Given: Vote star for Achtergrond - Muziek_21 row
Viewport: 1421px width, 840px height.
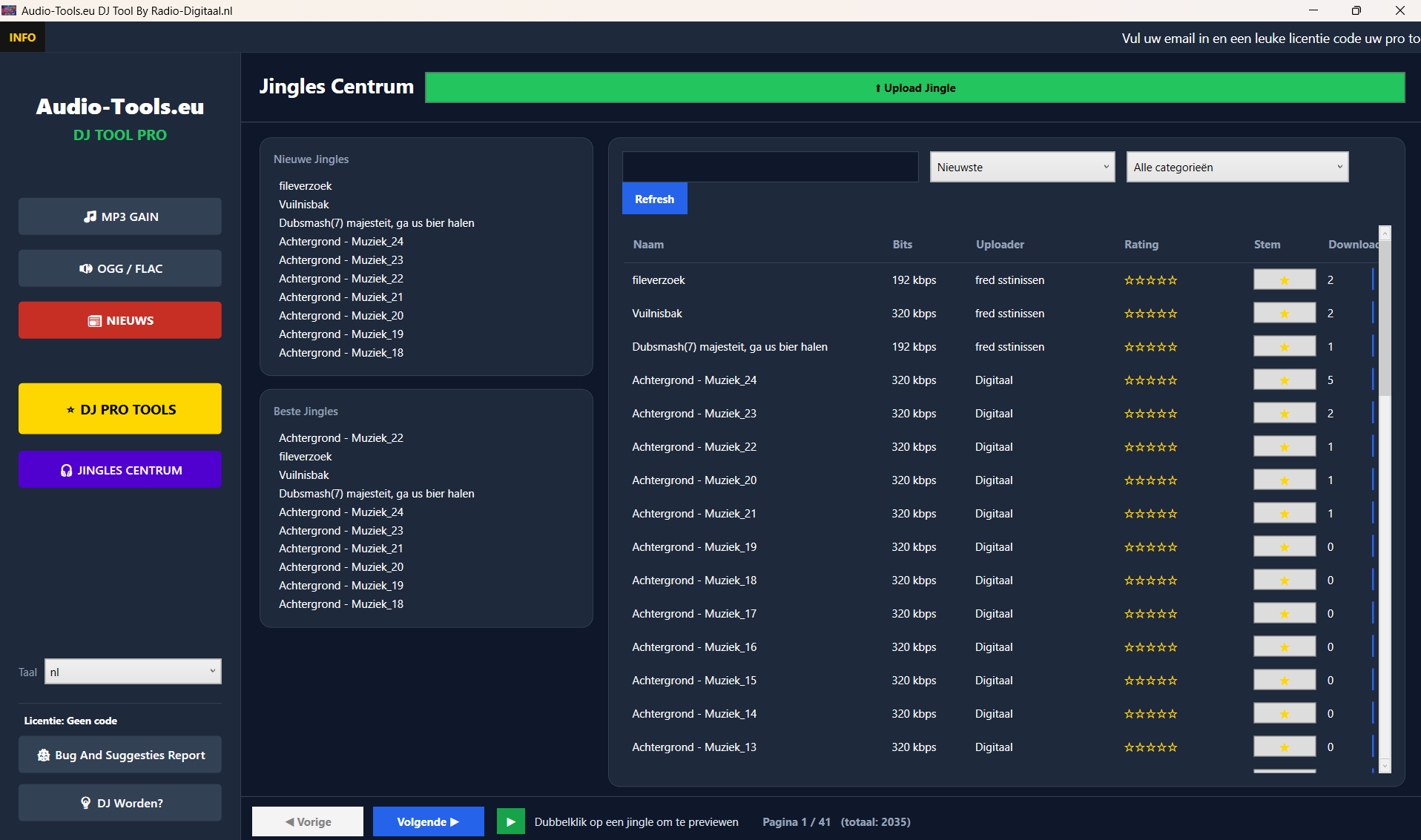Looking at the screenshot, I should (1285, 513).
